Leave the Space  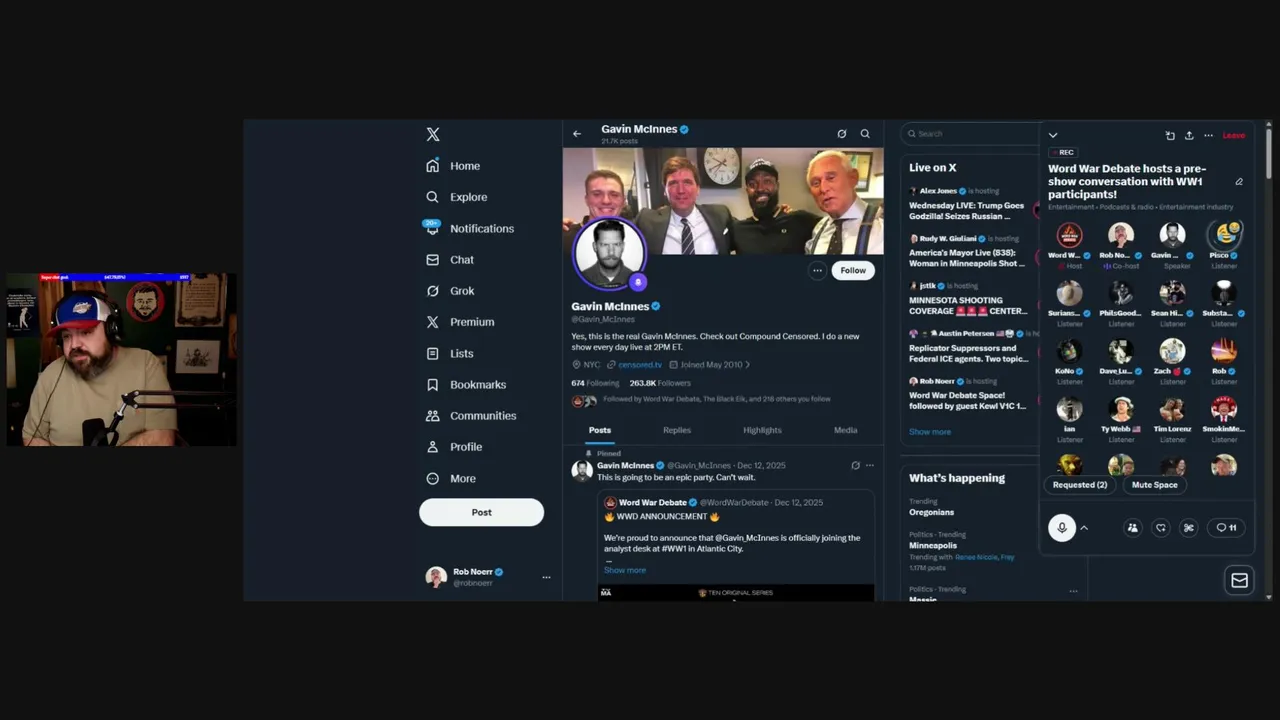pyautogui.click(x=1233, y=135)
